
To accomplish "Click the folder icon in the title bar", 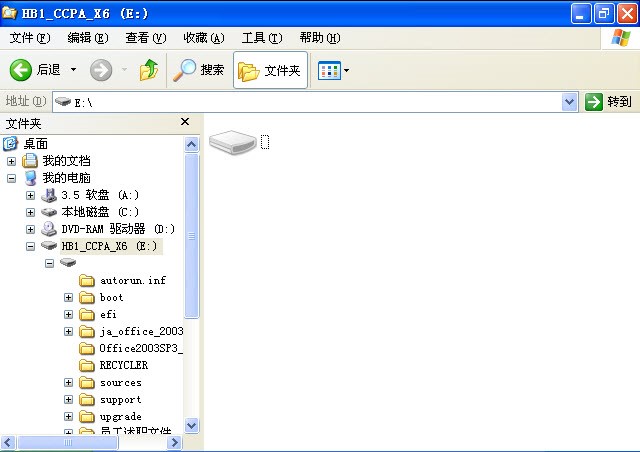I will [9, 13].
